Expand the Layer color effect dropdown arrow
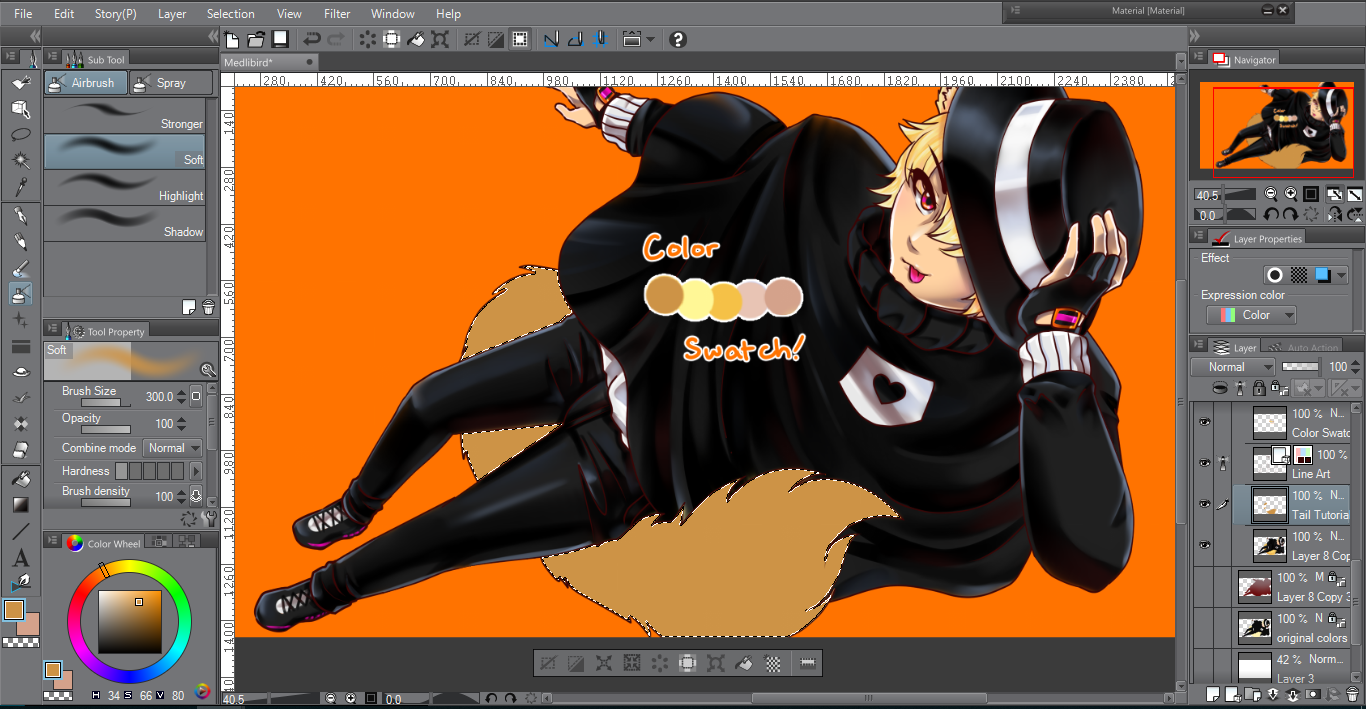This screenshot has height=709, width=1366. (1341, 275)
